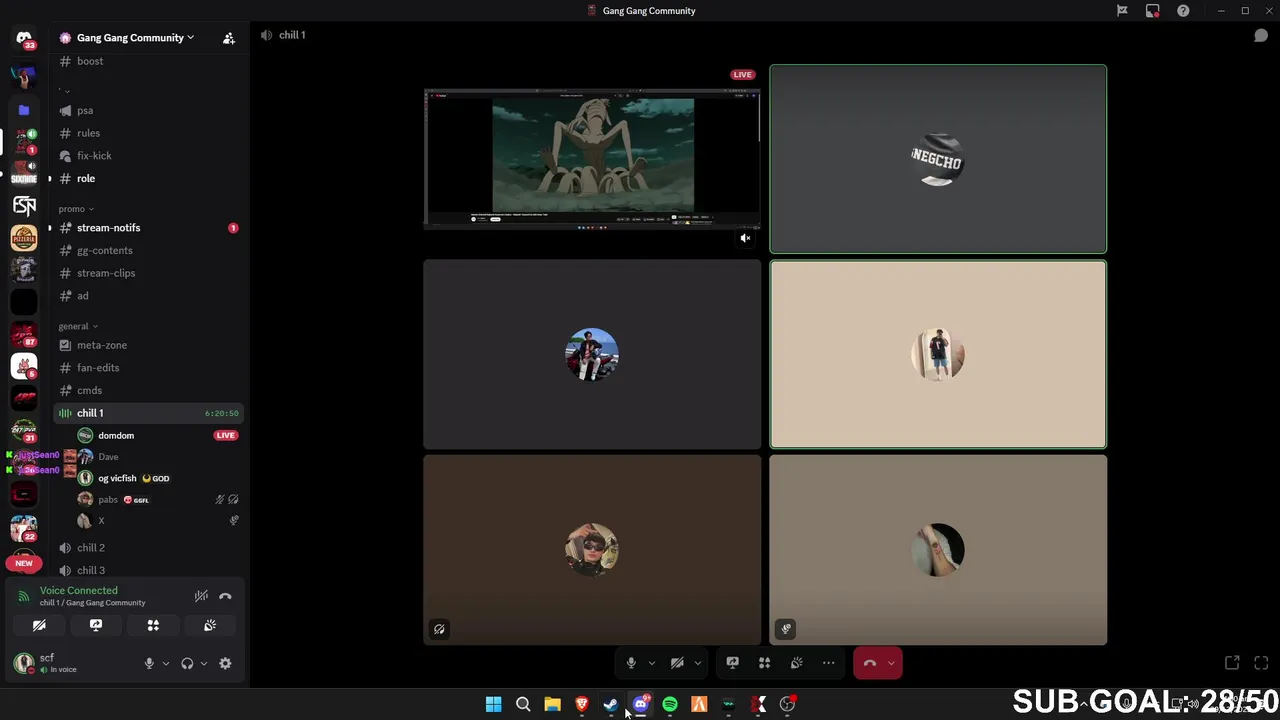Open Gang Gang Community server dropdown menu
This screenshot has height=720, width=1280.
[x=135, y=38]
